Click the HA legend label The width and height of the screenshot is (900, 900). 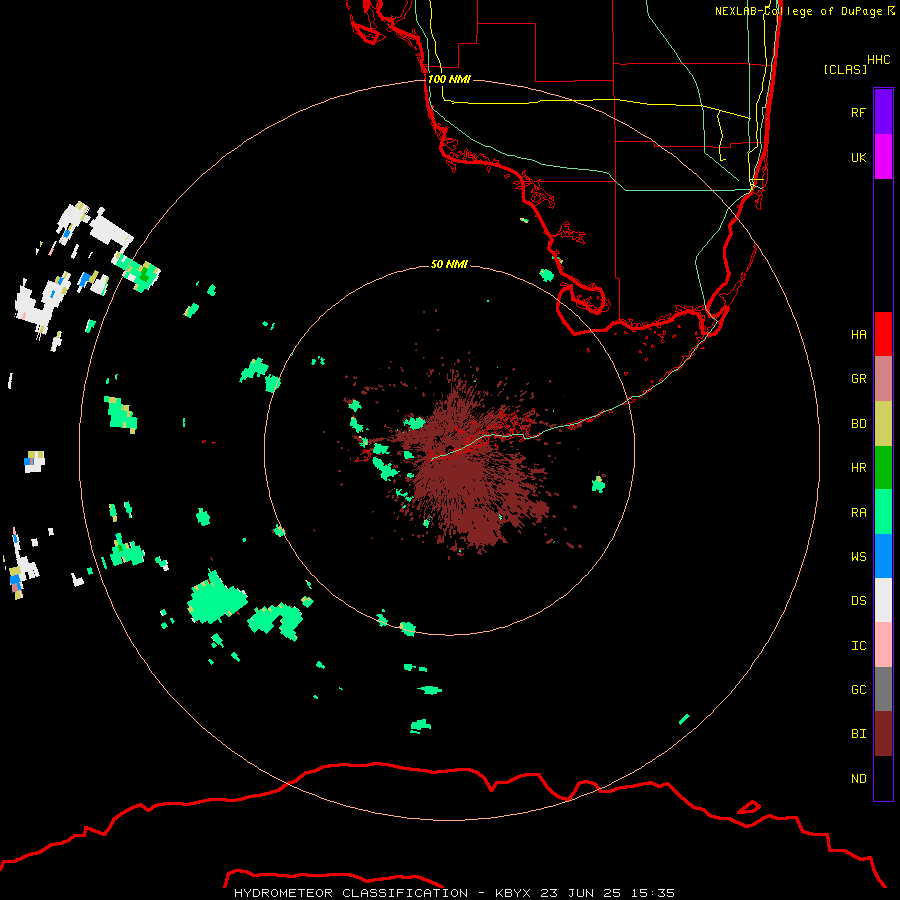point(858,334)
